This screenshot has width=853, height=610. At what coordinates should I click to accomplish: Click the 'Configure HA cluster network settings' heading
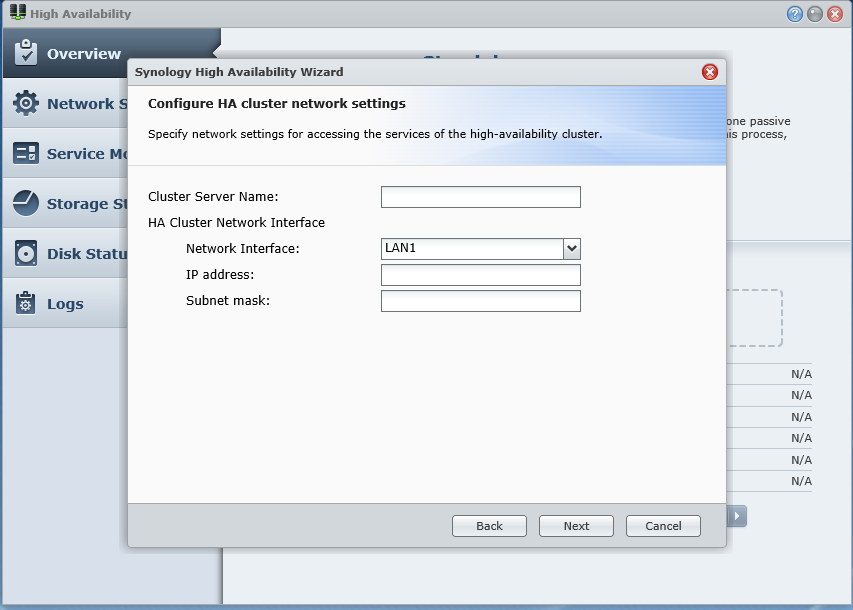pyautogui.click(x=277, y=103)
